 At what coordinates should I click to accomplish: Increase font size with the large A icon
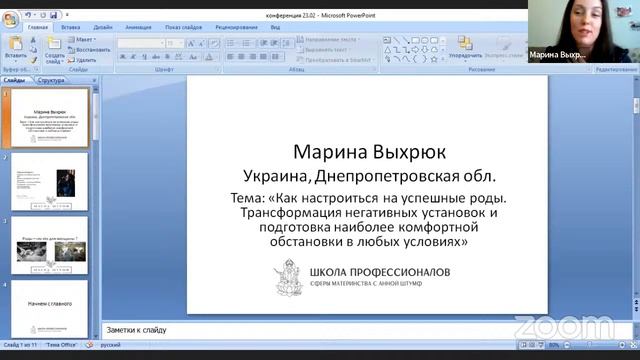coord(190,43)
